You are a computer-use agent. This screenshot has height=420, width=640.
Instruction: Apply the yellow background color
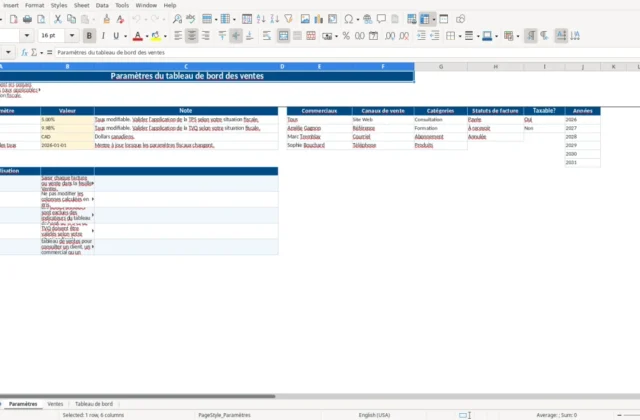click(x=156, y=36)
